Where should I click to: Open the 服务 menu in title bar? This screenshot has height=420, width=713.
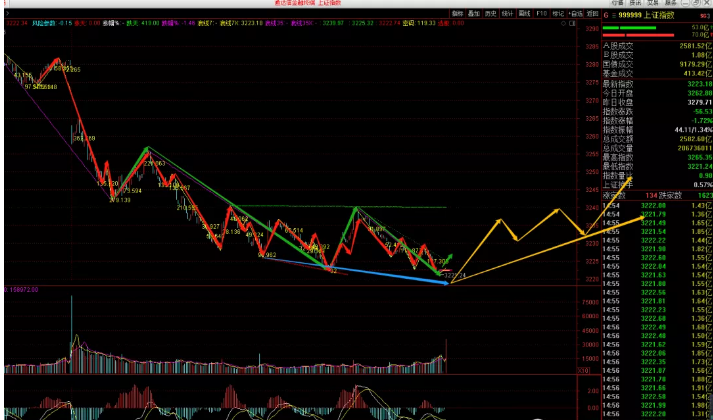pyautogui.click(x=670, y=3)
